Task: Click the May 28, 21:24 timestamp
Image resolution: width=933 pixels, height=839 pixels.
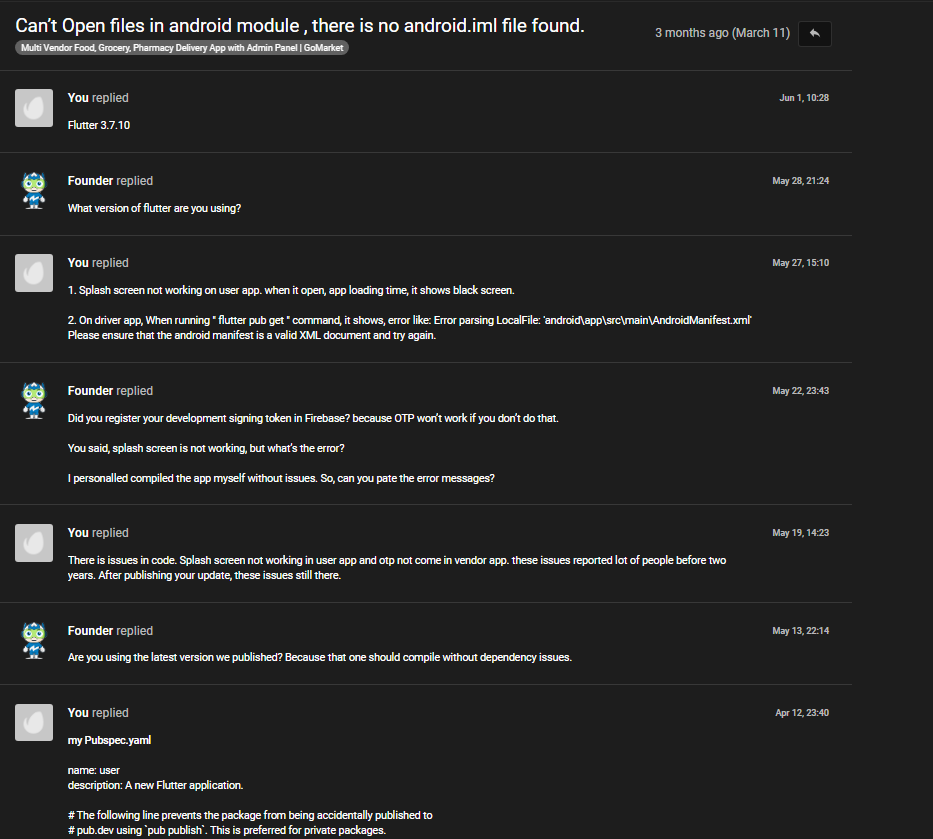Action: [x=800, y=181]
